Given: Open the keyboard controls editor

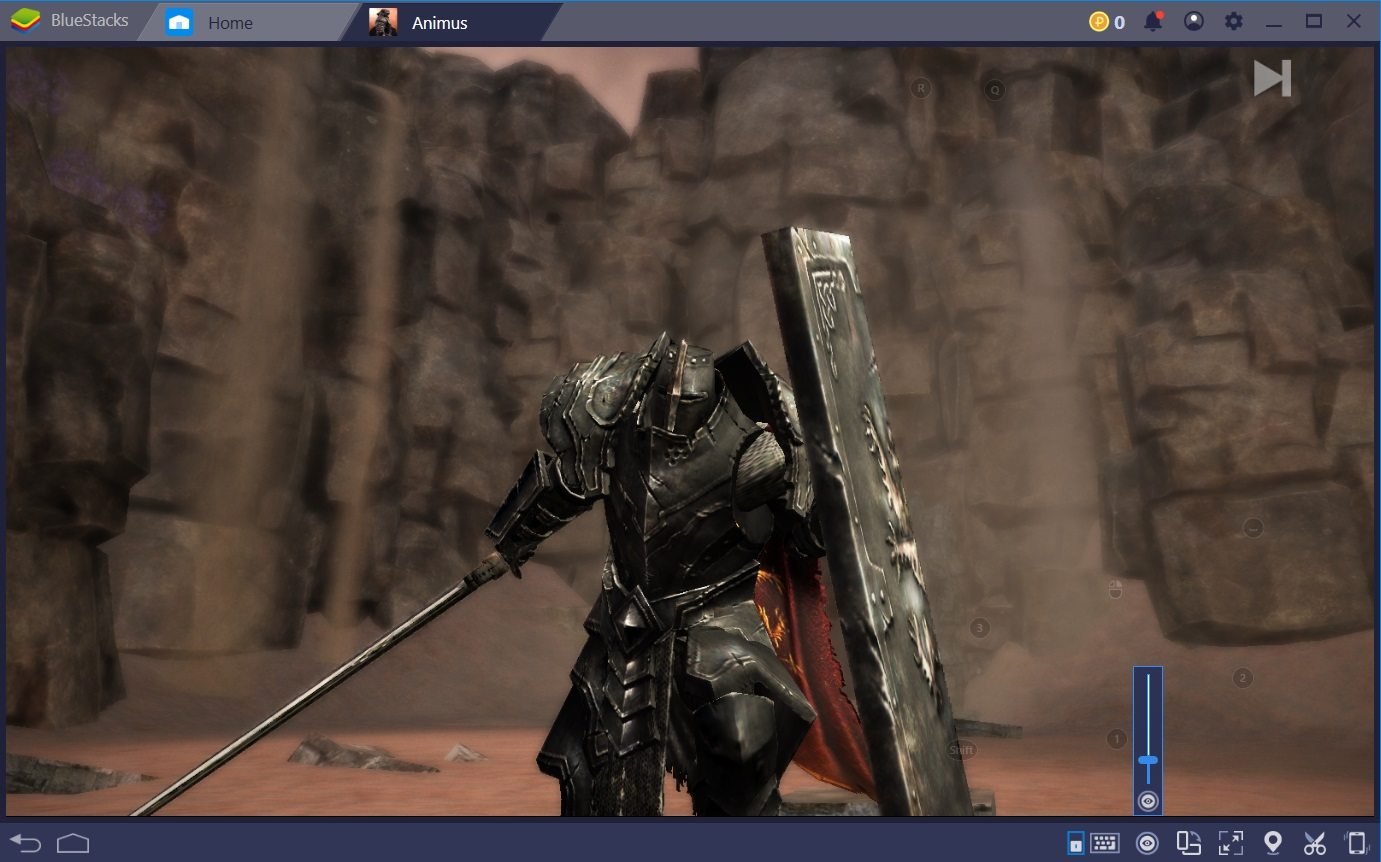Looking at the screenshot, I should click(x=1104, y=843).
